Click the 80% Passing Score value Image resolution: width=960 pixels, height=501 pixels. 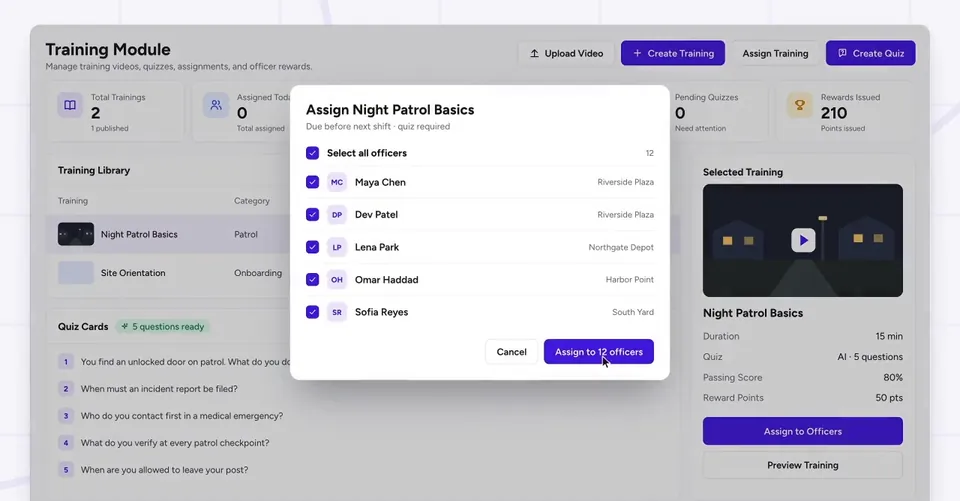[893, 377]
